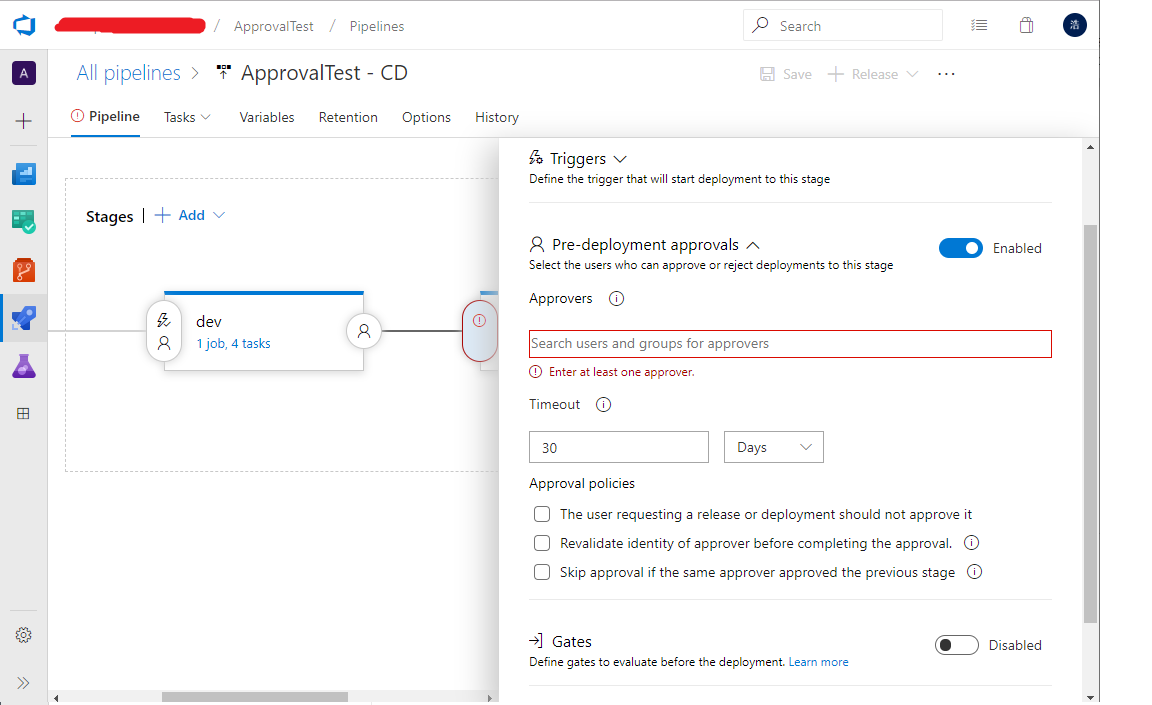
Task: Open the work items list icon in header
Action: click(x=979, y=26)
